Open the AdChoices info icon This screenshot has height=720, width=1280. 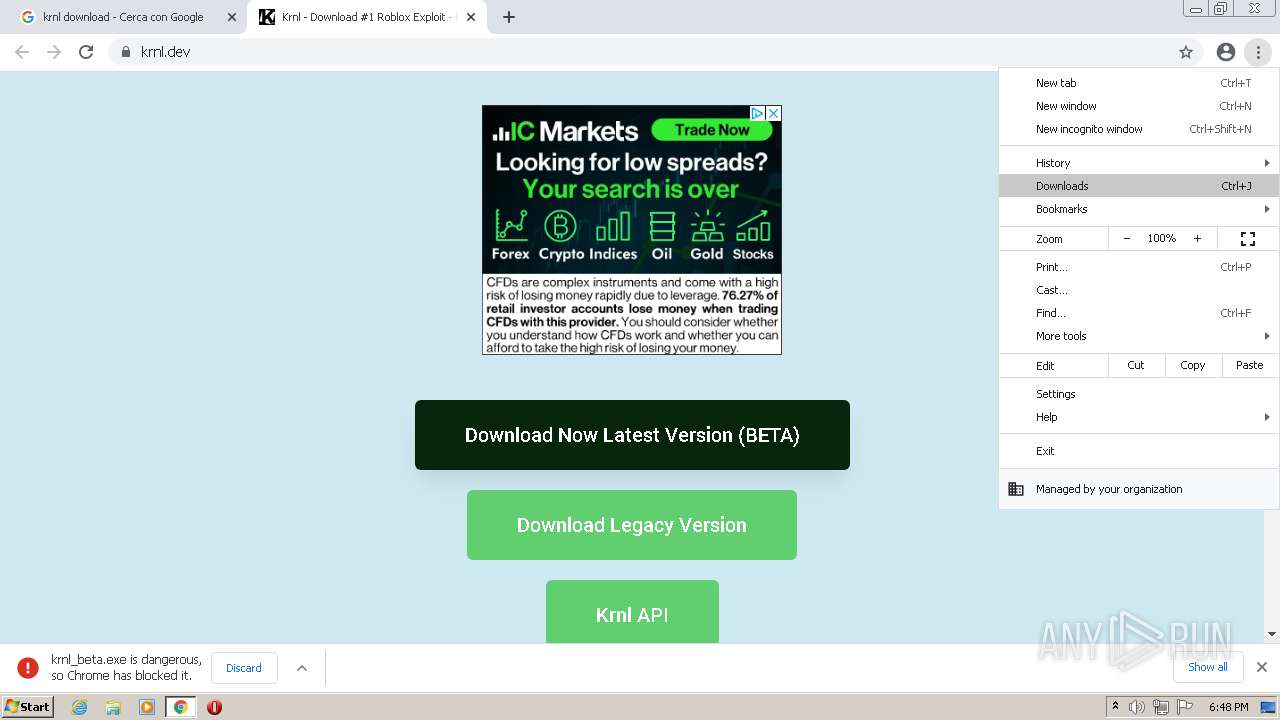(758, 114)
